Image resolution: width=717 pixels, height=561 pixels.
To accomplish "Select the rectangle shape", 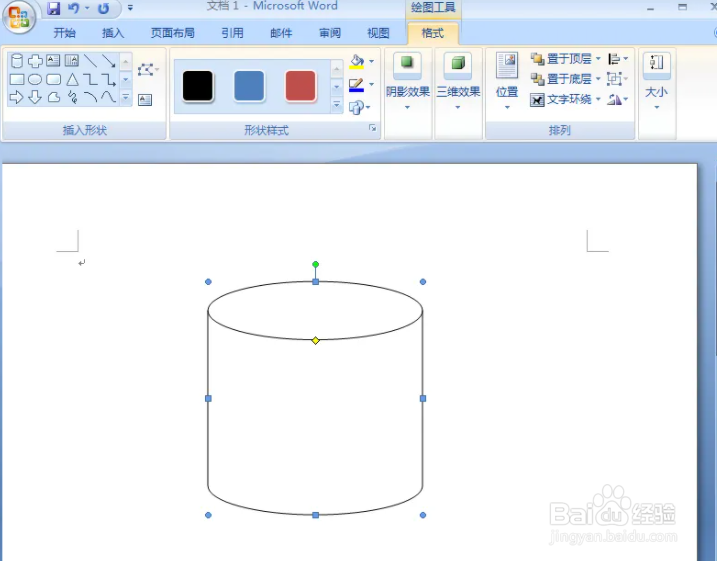I will tap(16, 80).
